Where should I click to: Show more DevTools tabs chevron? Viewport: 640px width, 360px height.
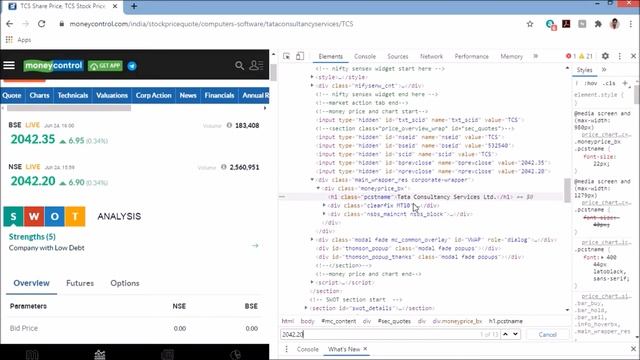point(536,56)
